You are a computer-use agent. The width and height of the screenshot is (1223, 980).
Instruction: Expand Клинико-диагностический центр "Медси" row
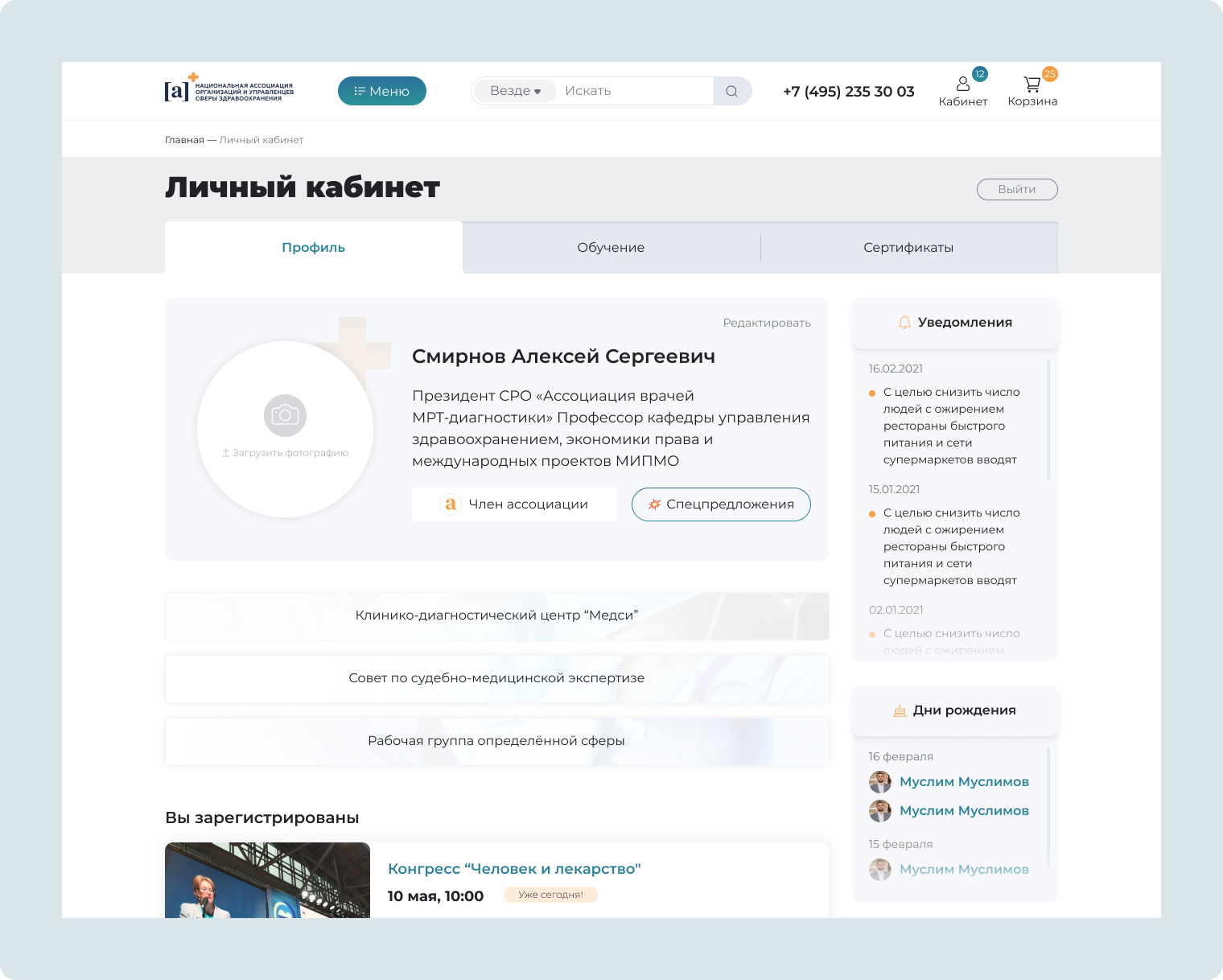(x=496, y=616)
